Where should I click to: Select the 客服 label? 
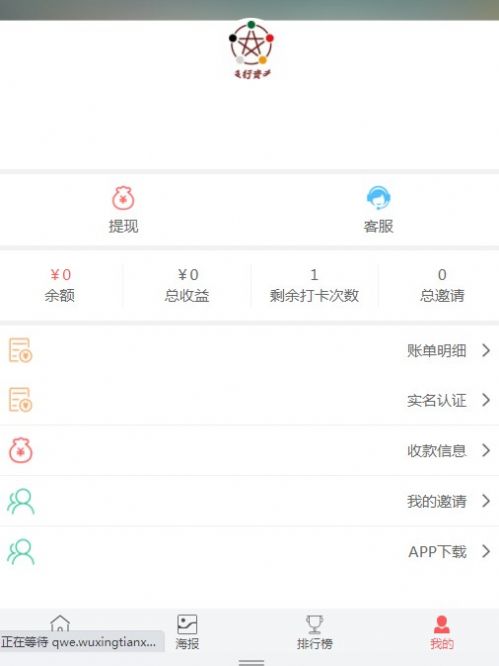(x=378, y=226)
